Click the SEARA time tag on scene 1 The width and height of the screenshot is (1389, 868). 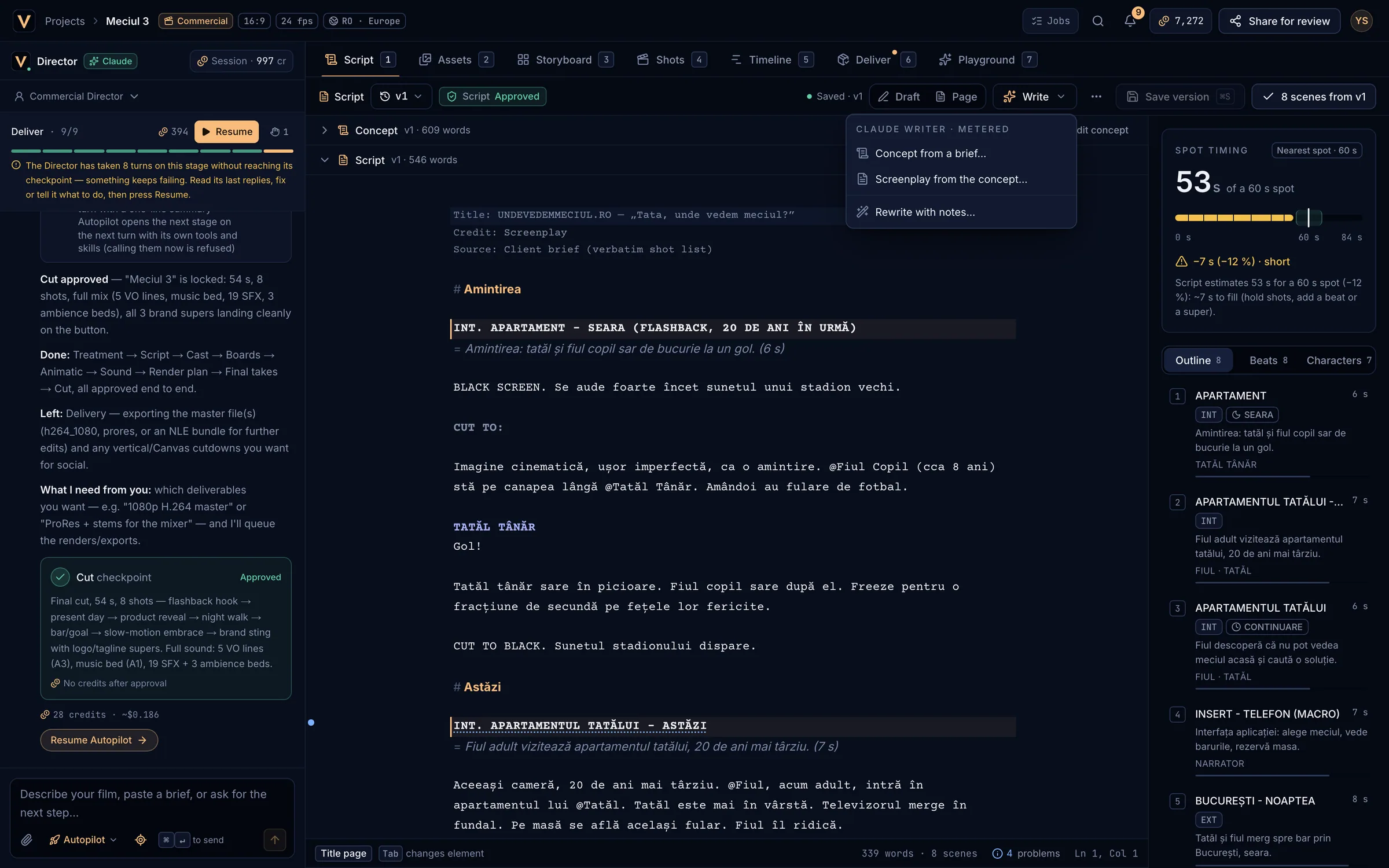tap(1252, 415)
